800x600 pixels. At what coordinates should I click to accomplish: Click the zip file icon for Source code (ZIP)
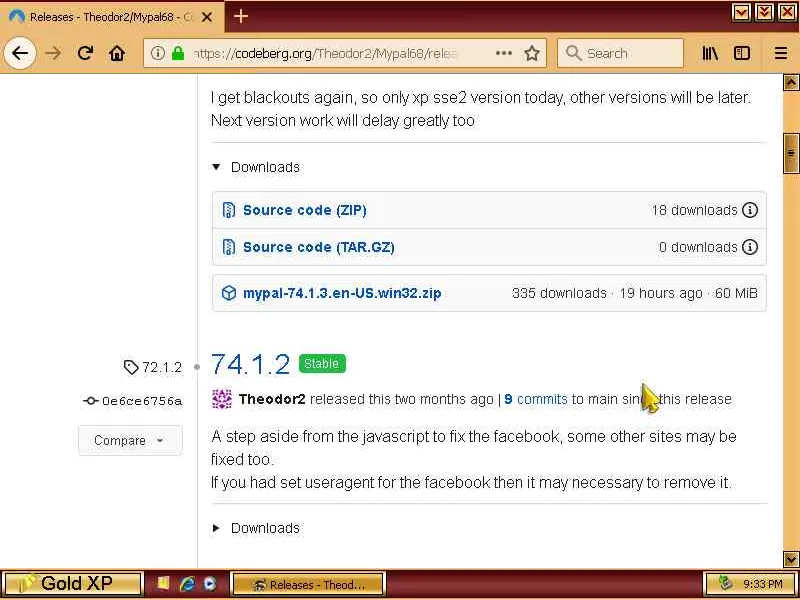point(229,210)
